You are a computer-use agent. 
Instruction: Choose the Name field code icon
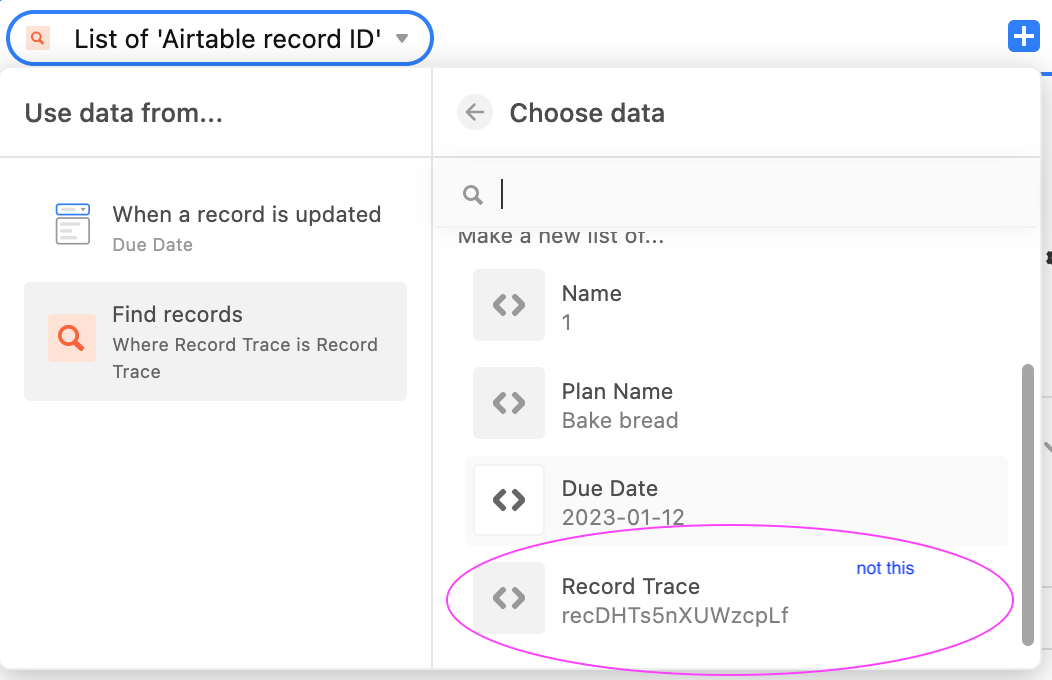509,305
